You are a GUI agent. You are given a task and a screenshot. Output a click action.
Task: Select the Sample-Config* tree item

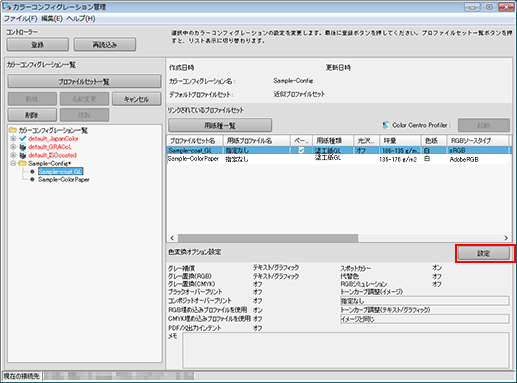[50, 163]
